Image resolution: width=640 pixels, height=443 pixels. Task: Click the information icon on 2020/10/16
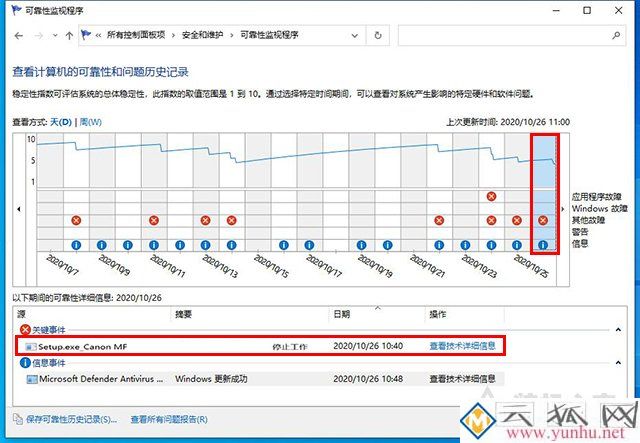284,245
